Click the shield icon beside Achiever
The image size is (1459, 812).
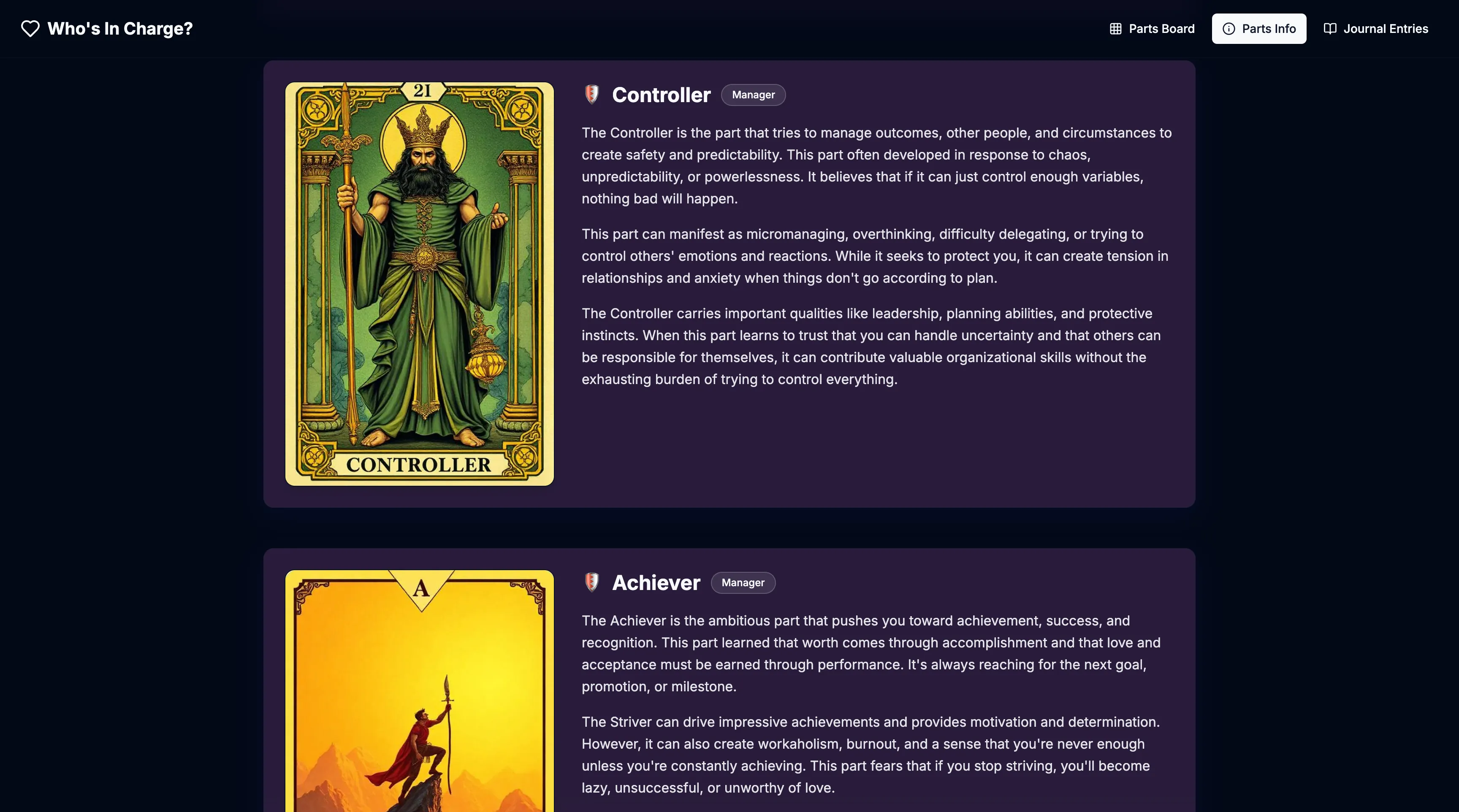pyautogui.click(x=592, y=582)
